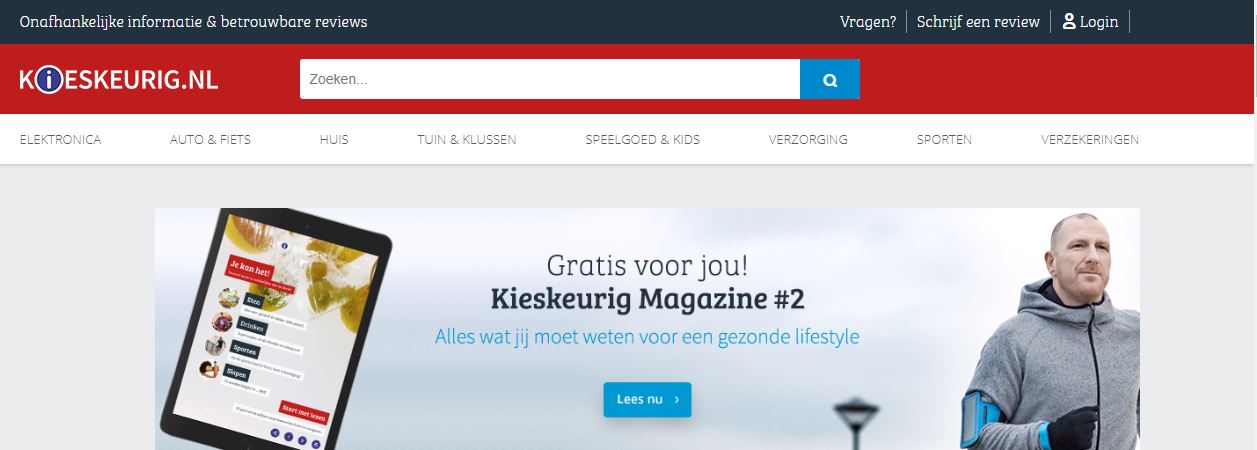This screenshot has height=450, width=1257.
Task: Click the Vragen? link
Action: tap(868, 22)
